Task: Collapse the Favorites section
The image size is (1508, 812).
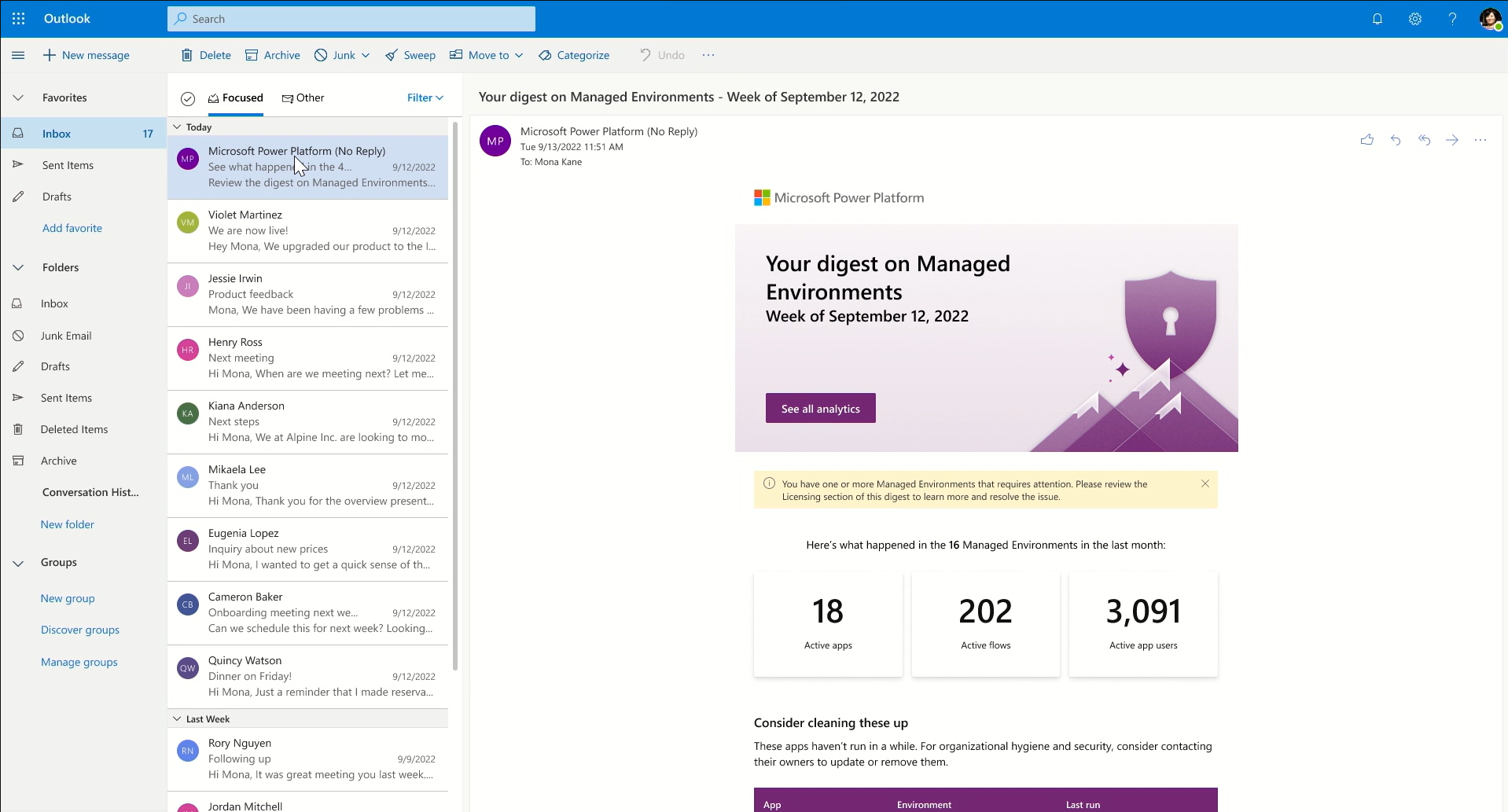Action: [18, 97]
